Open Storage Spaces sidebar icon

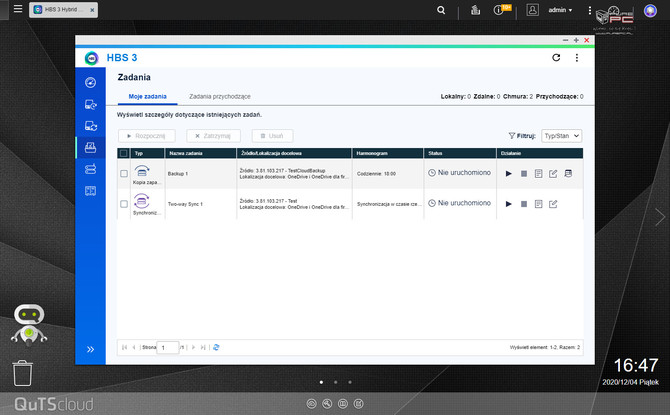[91, 169]
